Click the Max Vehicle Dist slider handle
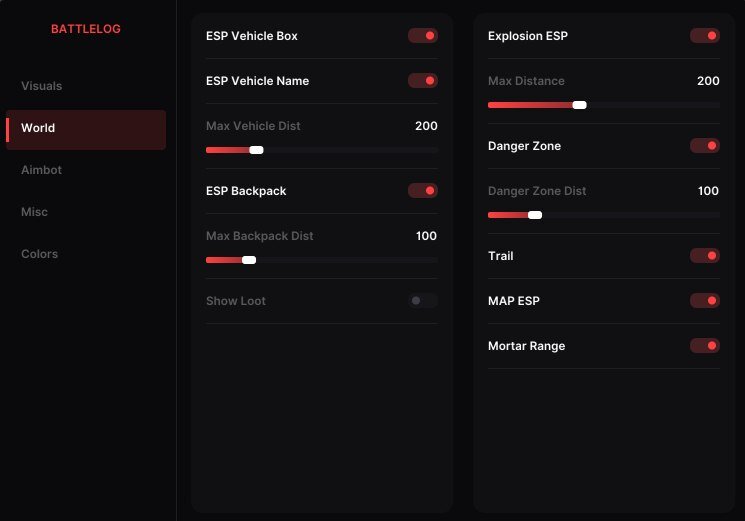Viewport: 745px width, 521px height. point(256,150)
